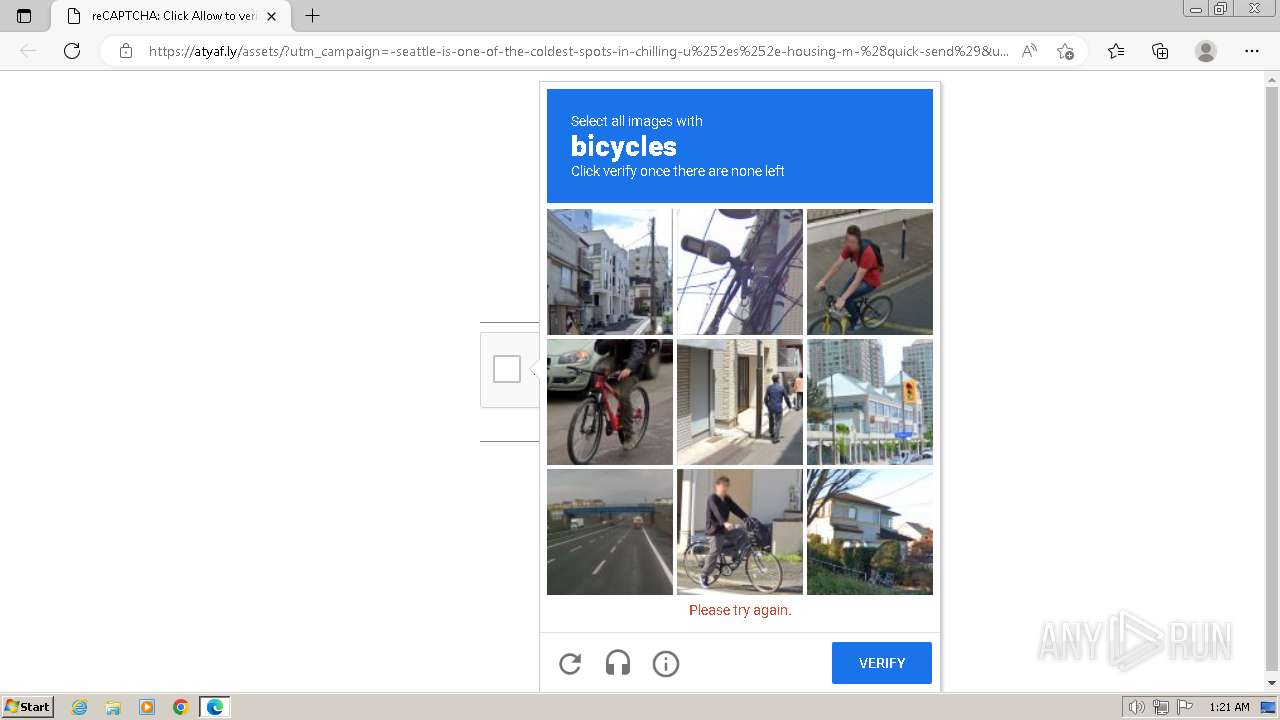Refresh the browser page

click(72, 51)
